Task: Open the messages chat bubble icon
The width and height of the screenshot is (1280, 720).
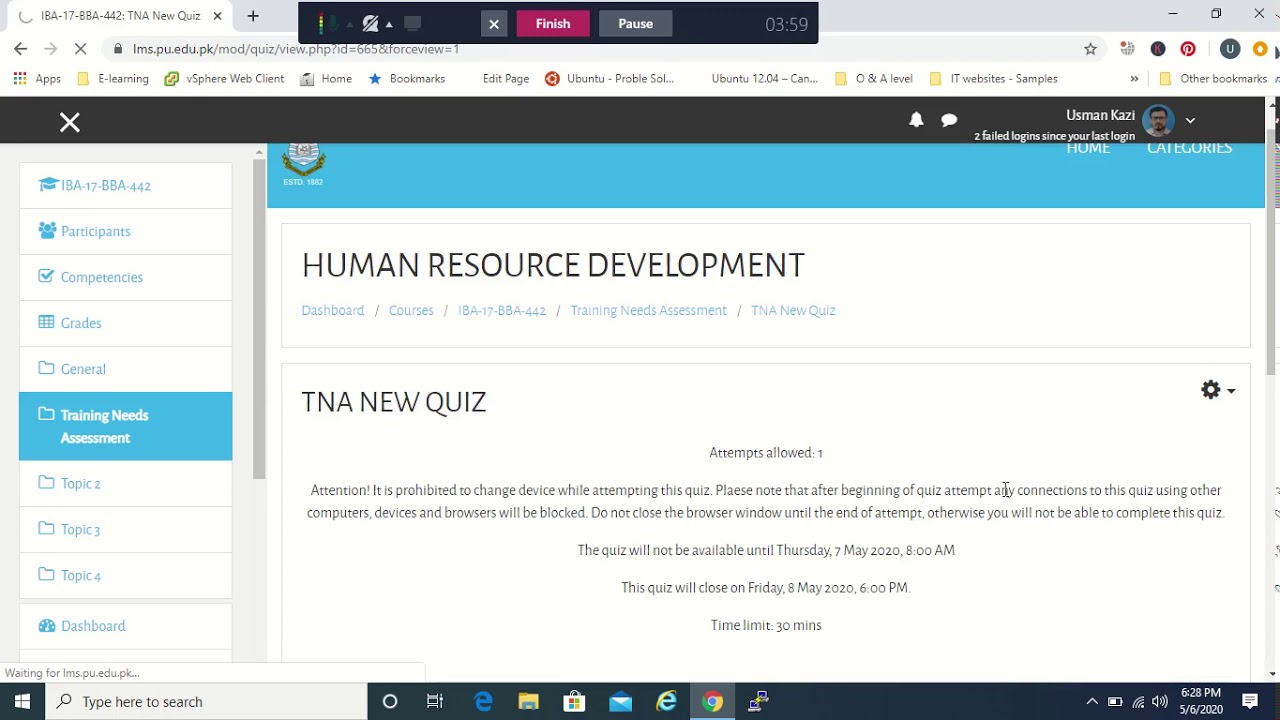Action: [x=949, y=120]
